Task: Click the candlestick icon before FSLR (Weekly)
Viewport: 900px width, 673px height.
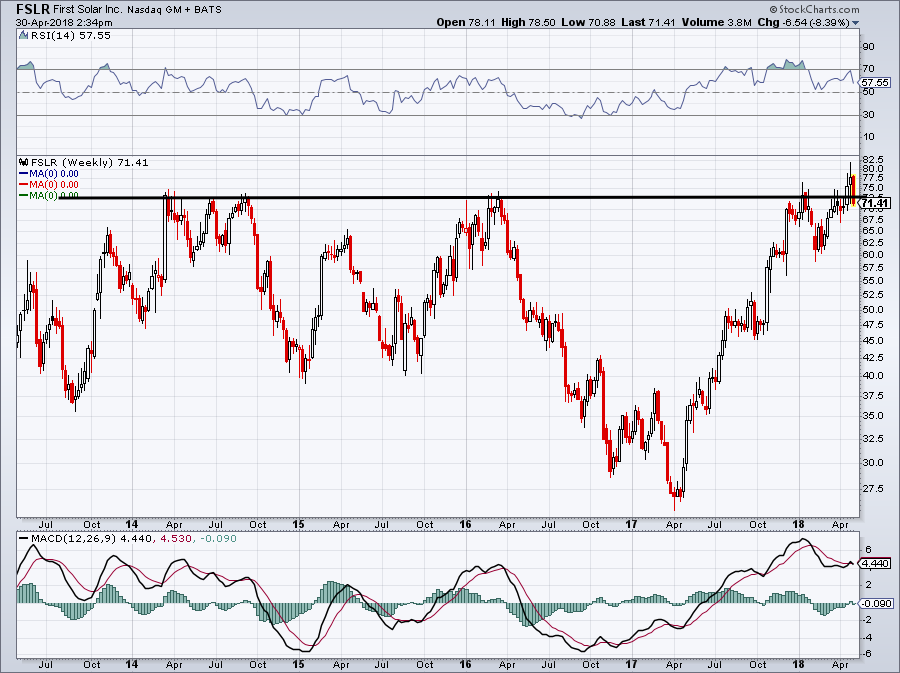Action: (x=24, y=162)
